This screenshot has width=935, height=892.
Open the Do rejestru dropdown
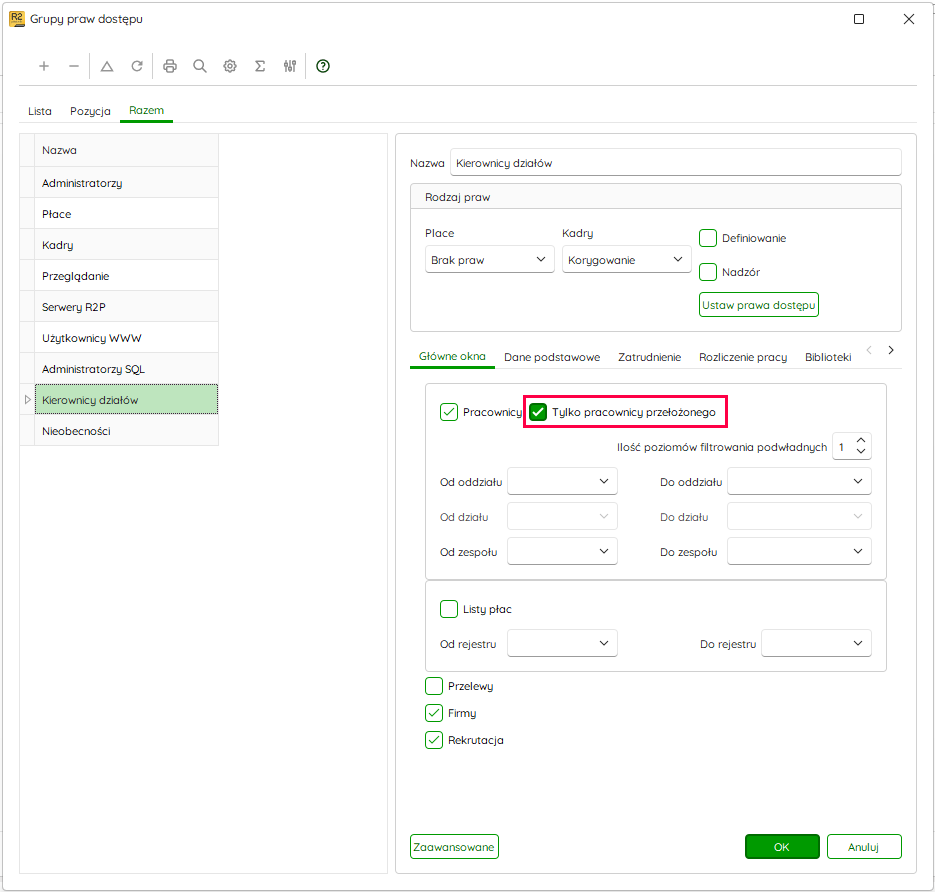click(x=816, y=643)
